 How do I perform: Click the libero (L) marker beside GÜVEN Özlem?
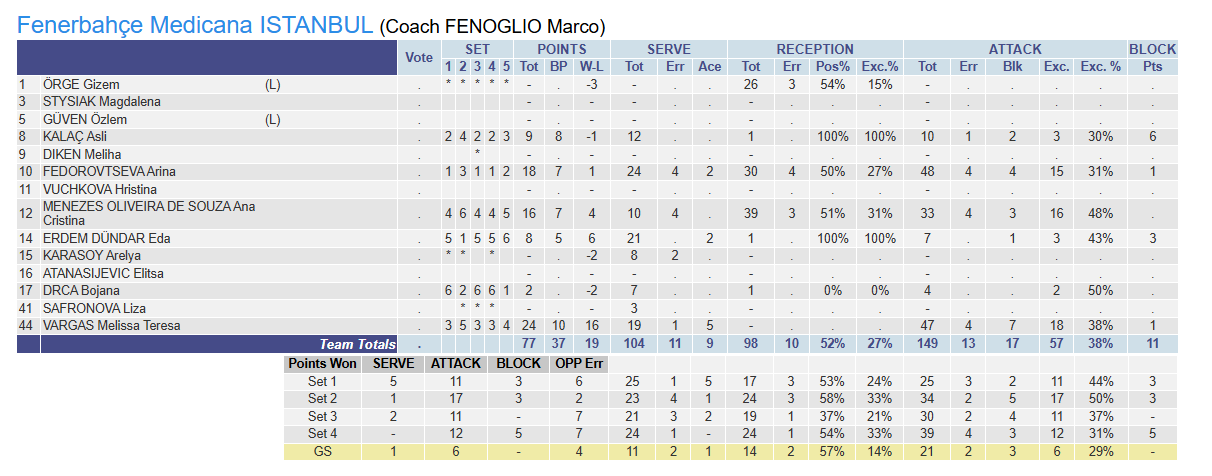272,119
